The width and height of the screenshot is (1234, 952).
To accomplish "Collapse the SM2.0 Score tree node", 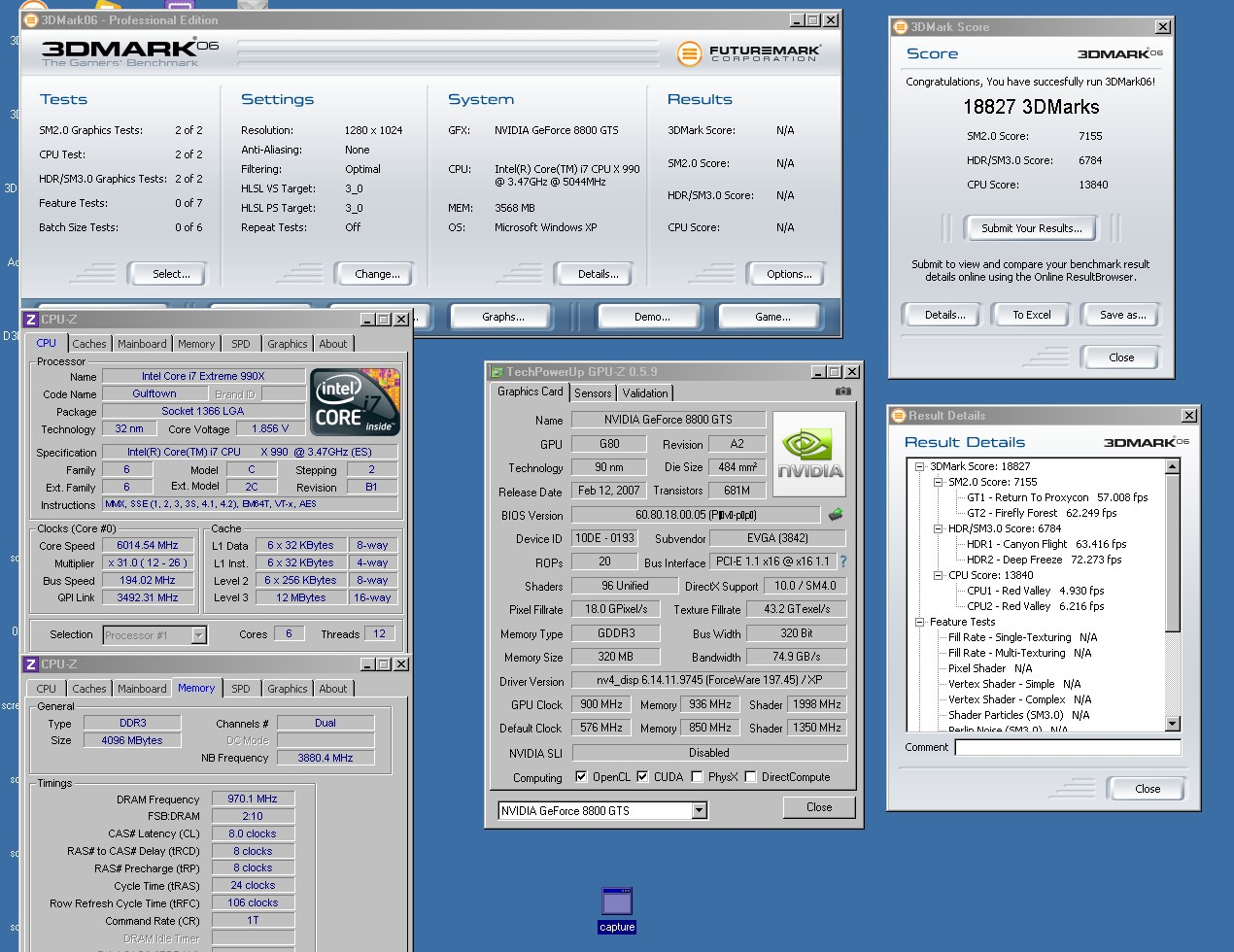I will click(x=938, y=482).
